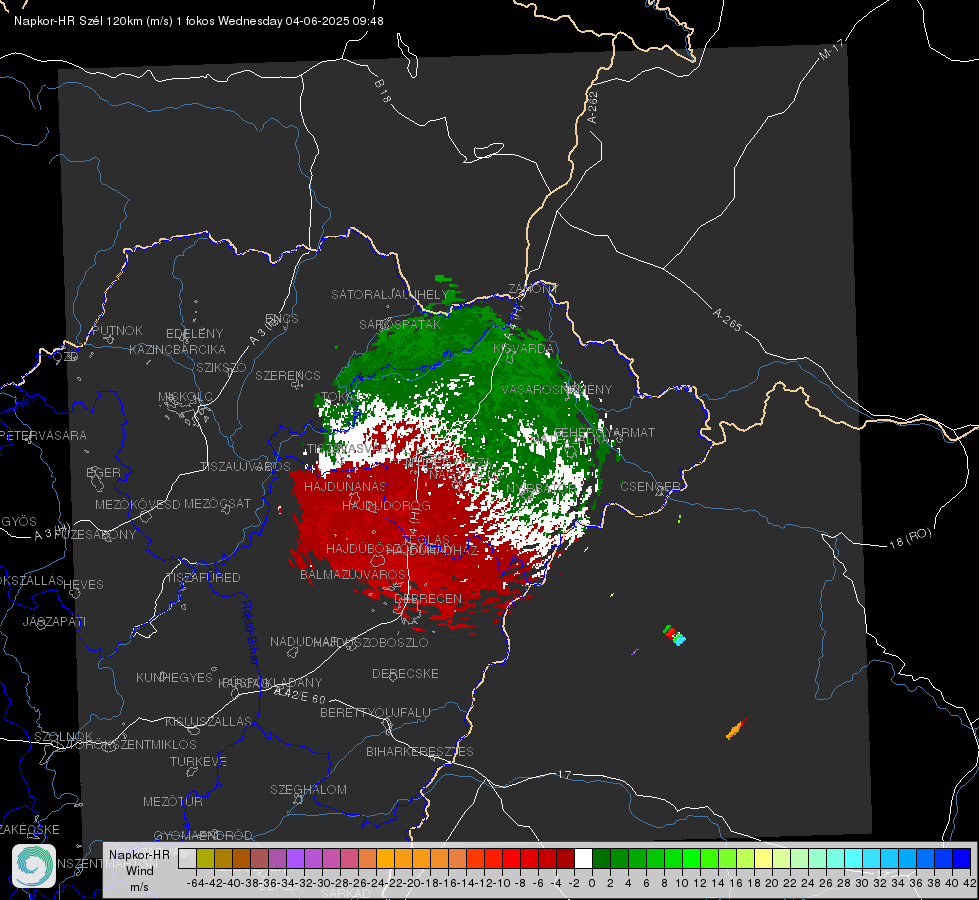This screenshot has width=979, height=900.
Task: Click the FEHERGYARMAT label
Action: pos(604,433)
